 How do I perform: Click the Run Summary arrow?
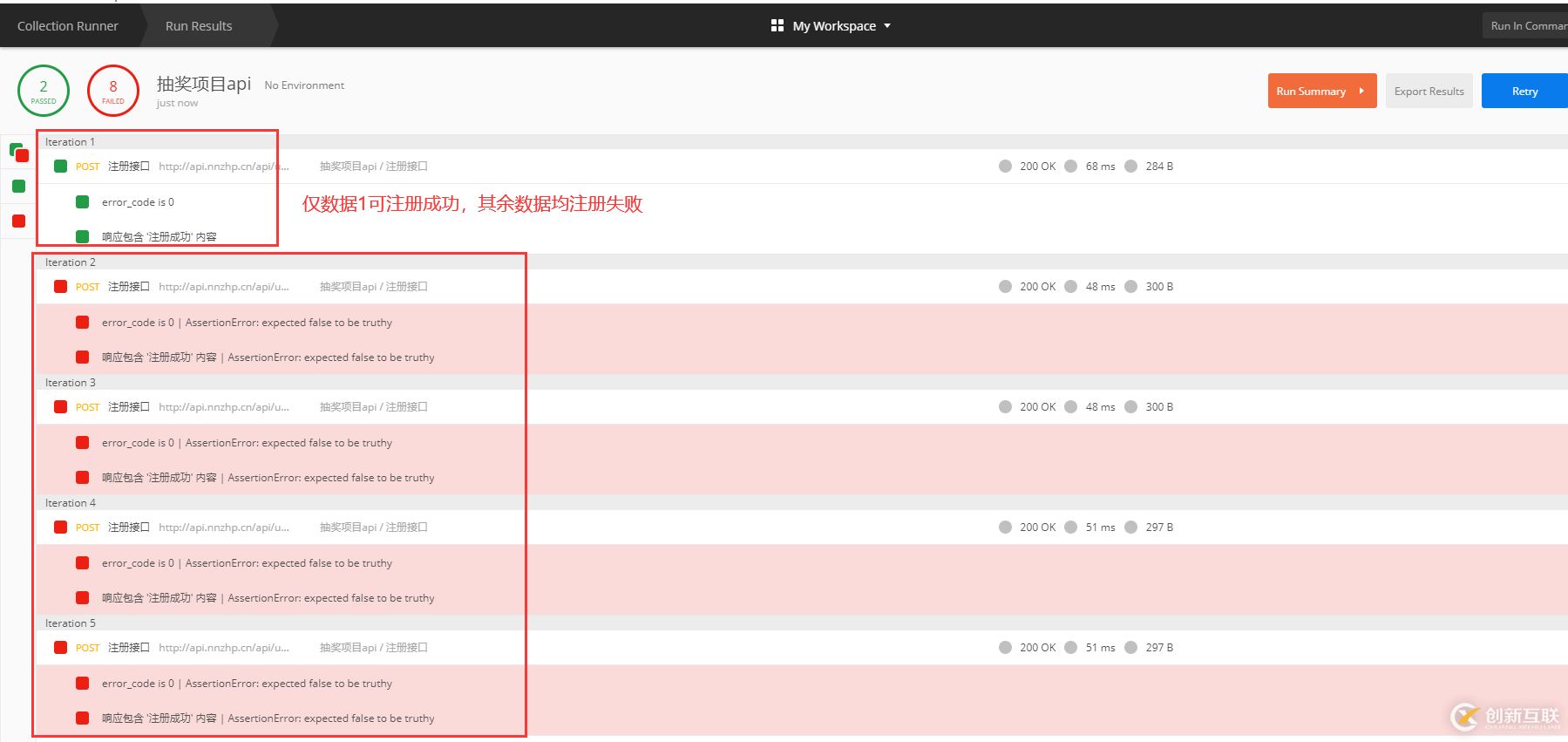click(1361, 91)
